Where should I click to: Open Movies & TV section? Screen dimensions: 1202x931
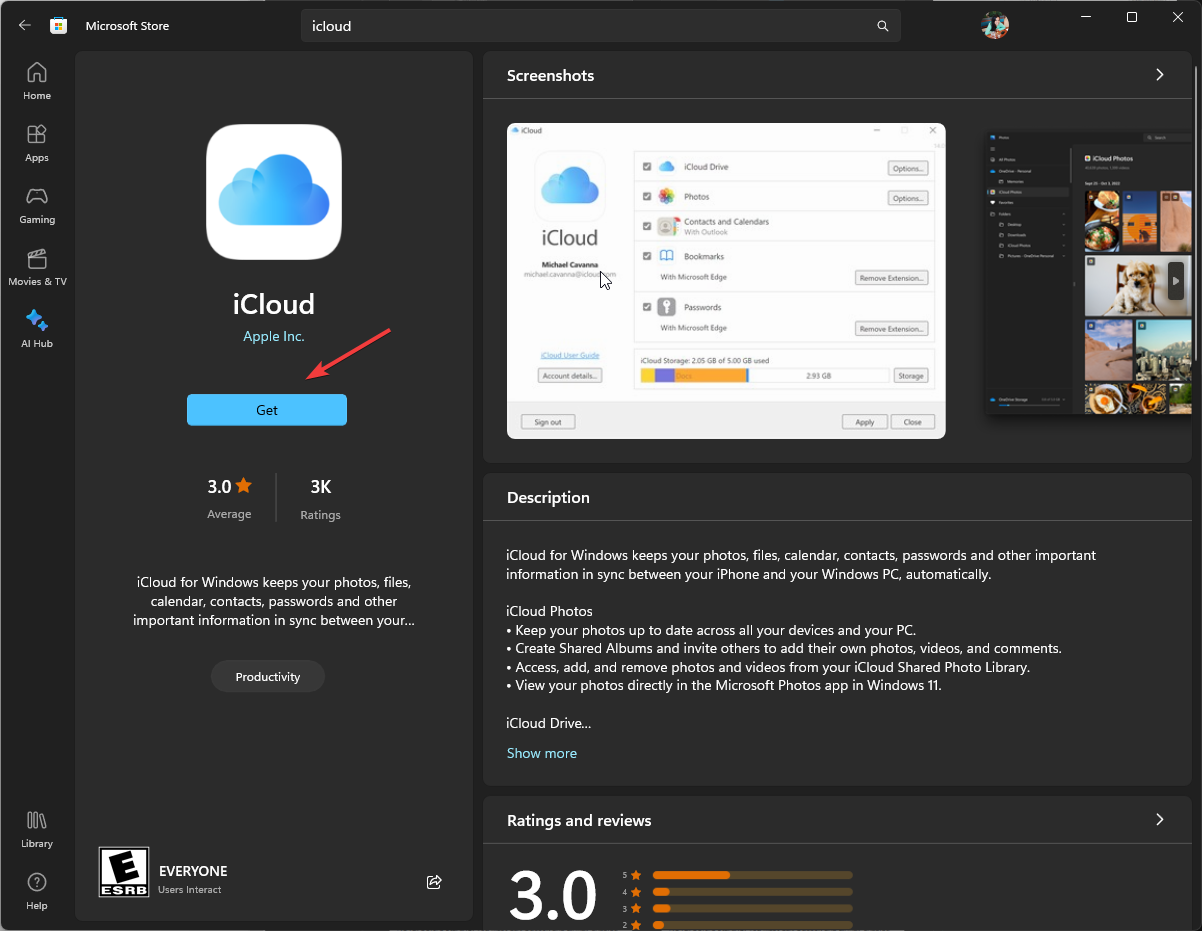point(37,268)
